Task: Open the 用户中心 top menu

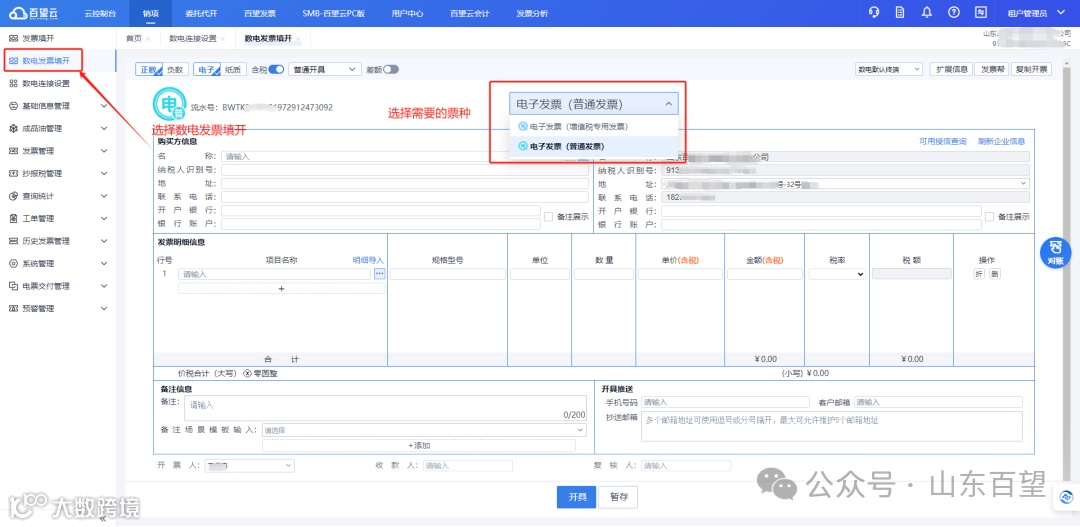Action: coord(407,13)
